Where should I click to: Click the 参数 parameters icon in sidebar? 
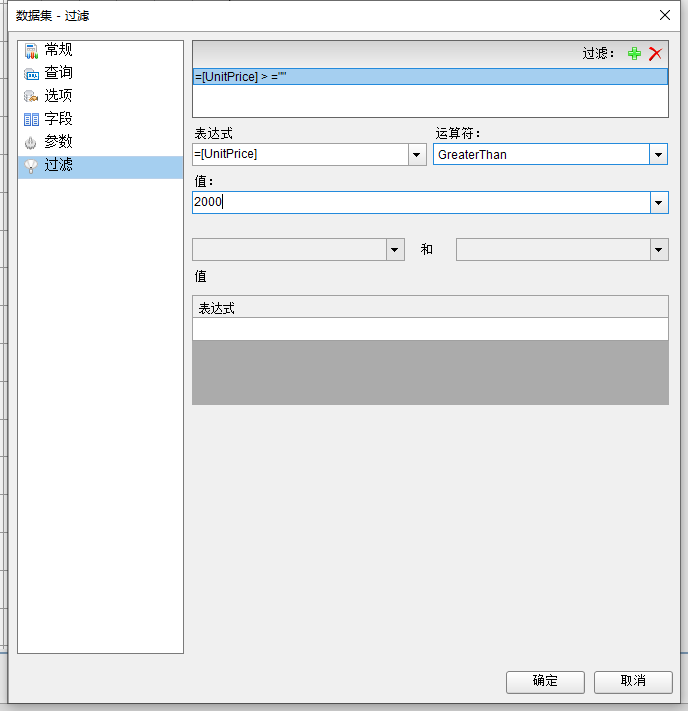31,142
